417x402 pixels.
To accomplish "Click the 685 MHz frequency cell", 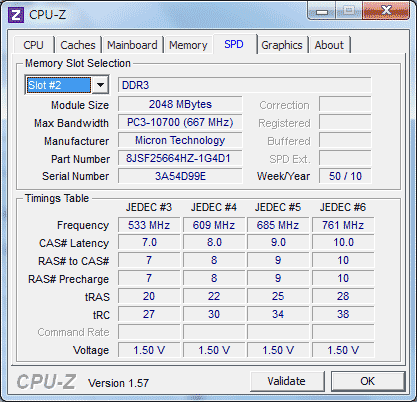I will coord(278,225).
